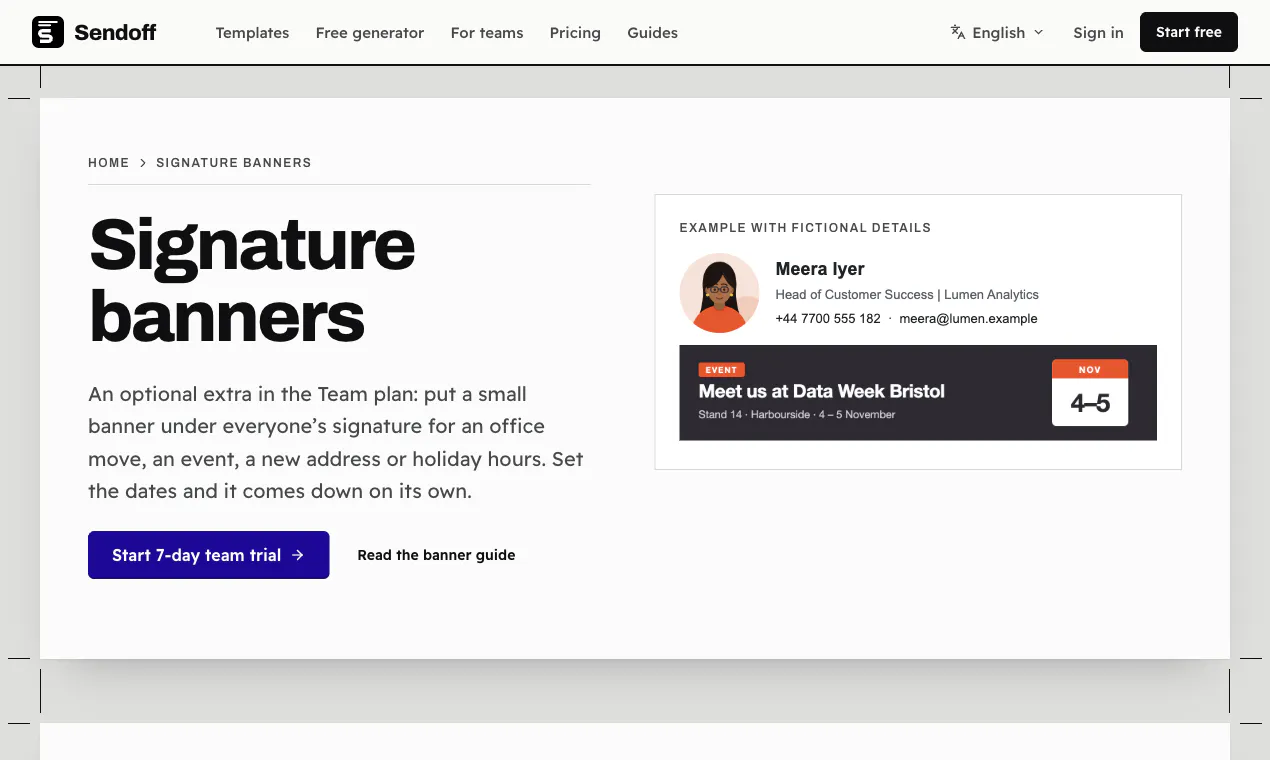Click the Signature banners page heading
1270x760 pixels.
(x=252, y=280)
